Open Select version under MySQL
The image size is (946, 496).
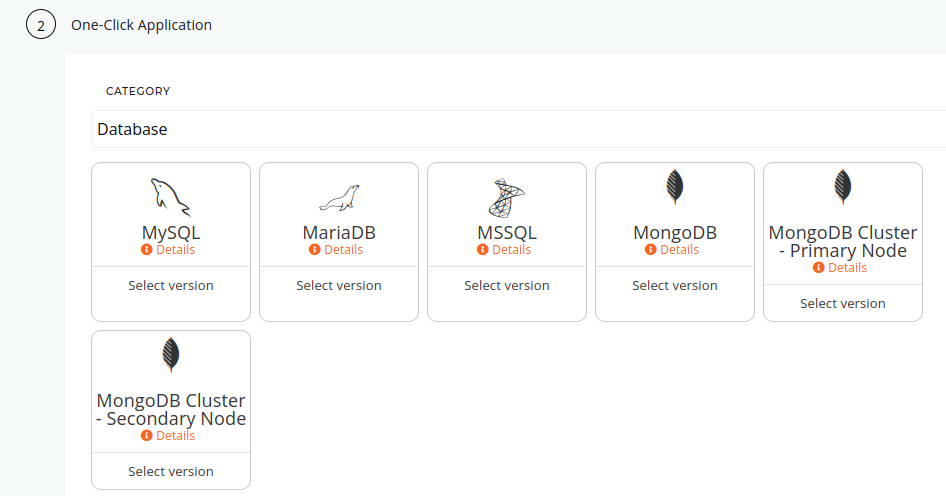pos(171,285)
